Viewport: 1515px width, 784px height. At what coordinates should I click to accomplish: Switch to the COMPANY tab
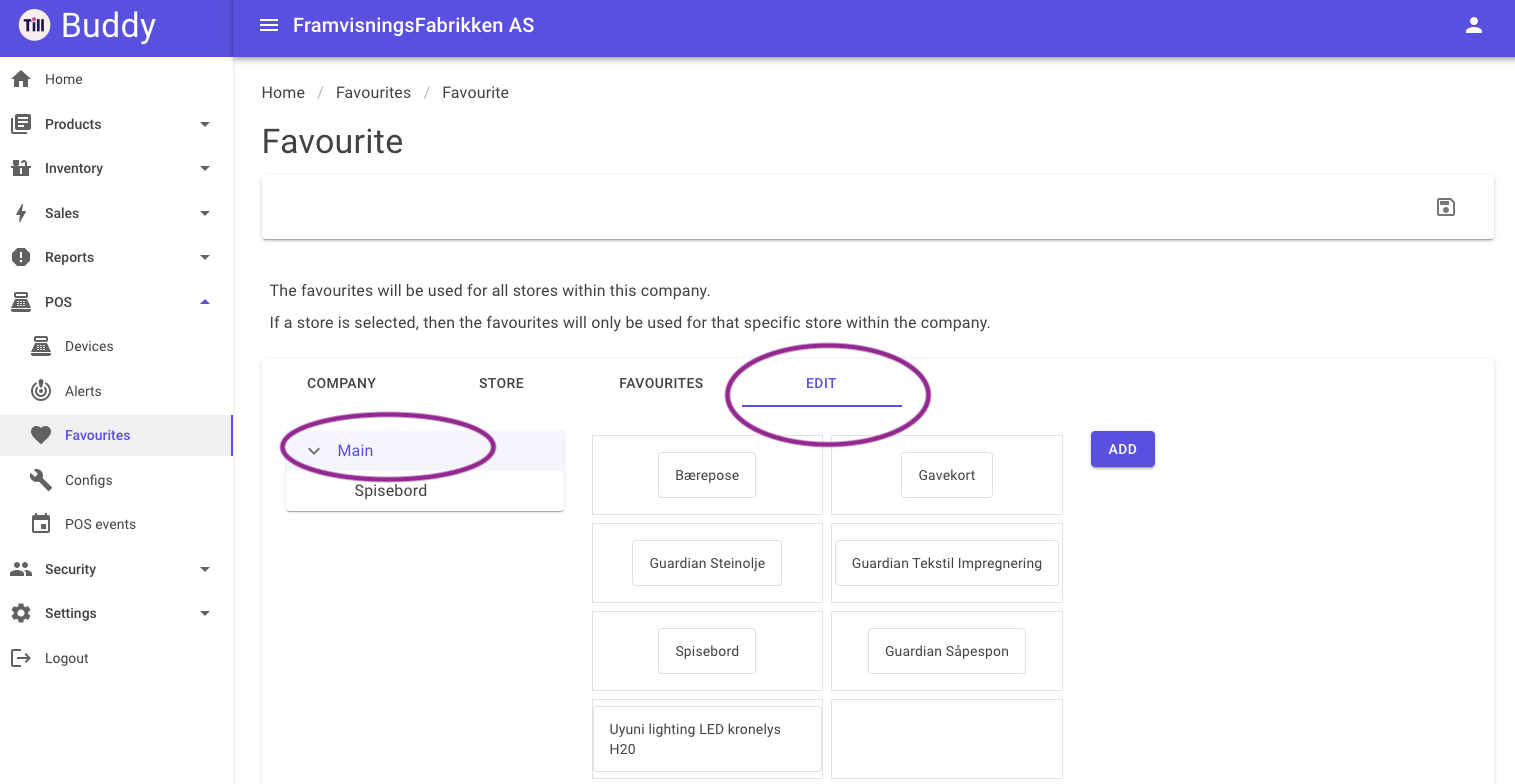(x=342, y=383)
